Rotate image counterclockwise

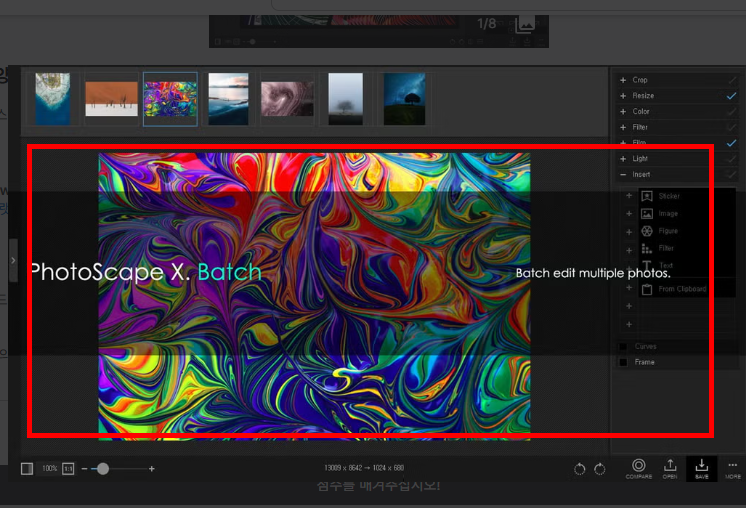pyautogui.click(x=579, y=469)
